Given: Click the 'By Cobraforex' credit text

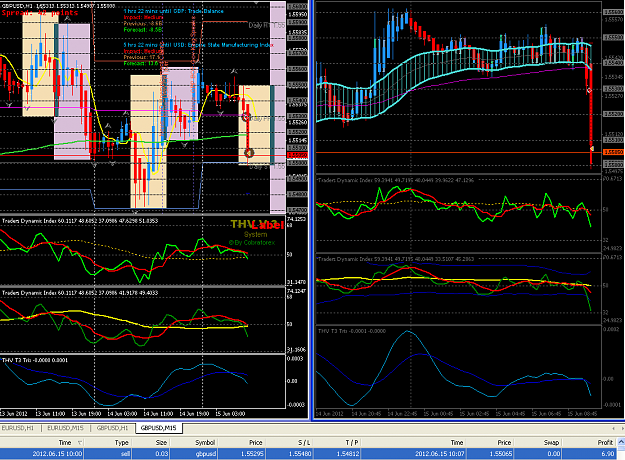Looking at the screenshot, I should [x=252, y=242].
